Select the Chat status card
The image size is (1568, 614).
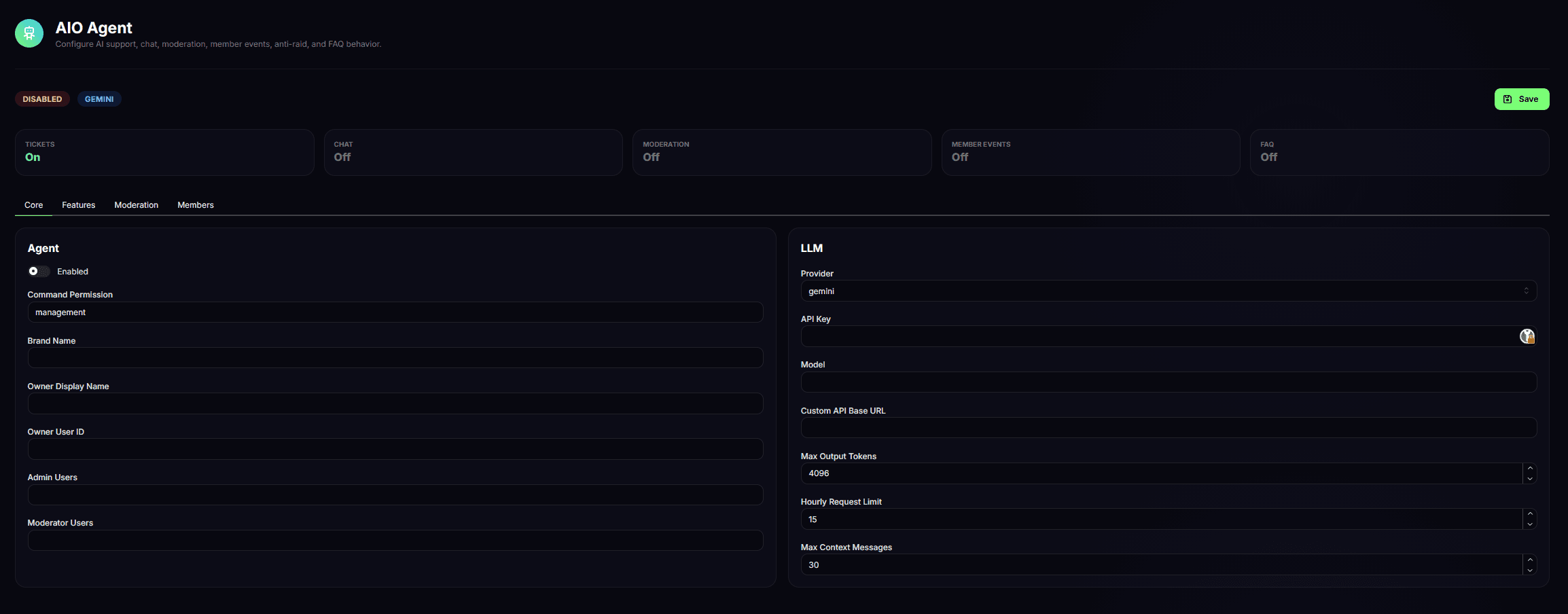[474, 152]
